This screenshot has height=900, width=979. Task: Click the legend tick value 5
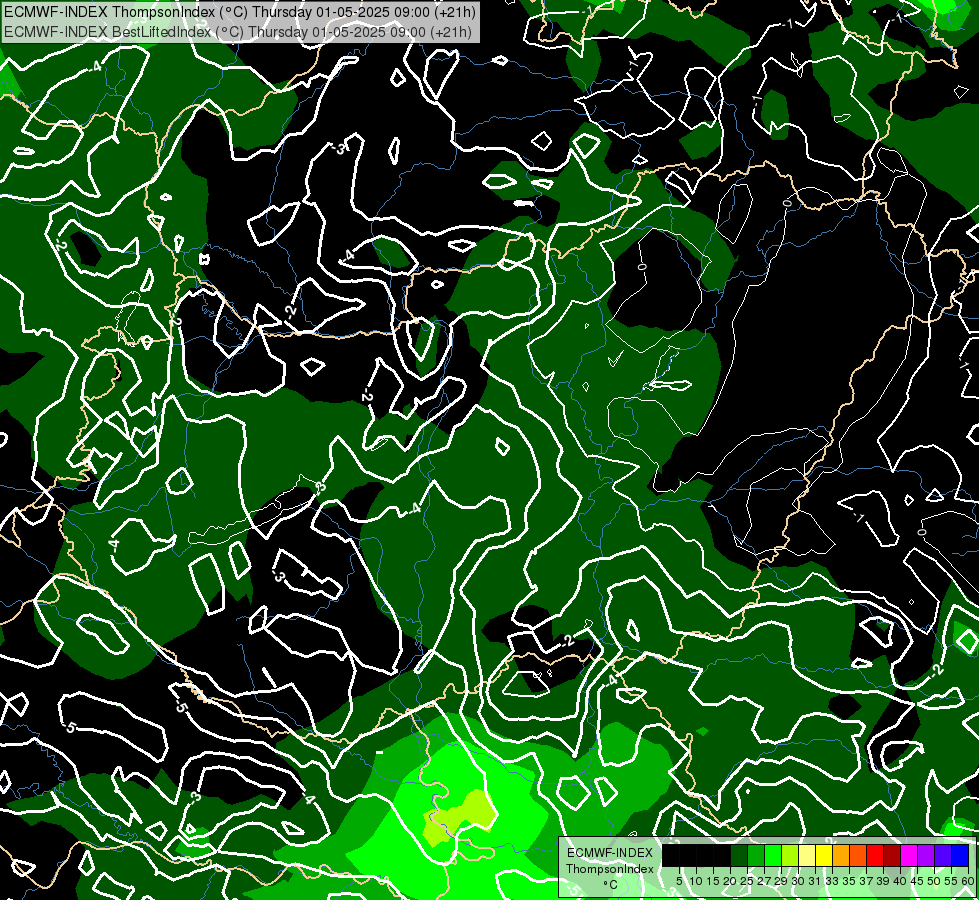[679, 881]
